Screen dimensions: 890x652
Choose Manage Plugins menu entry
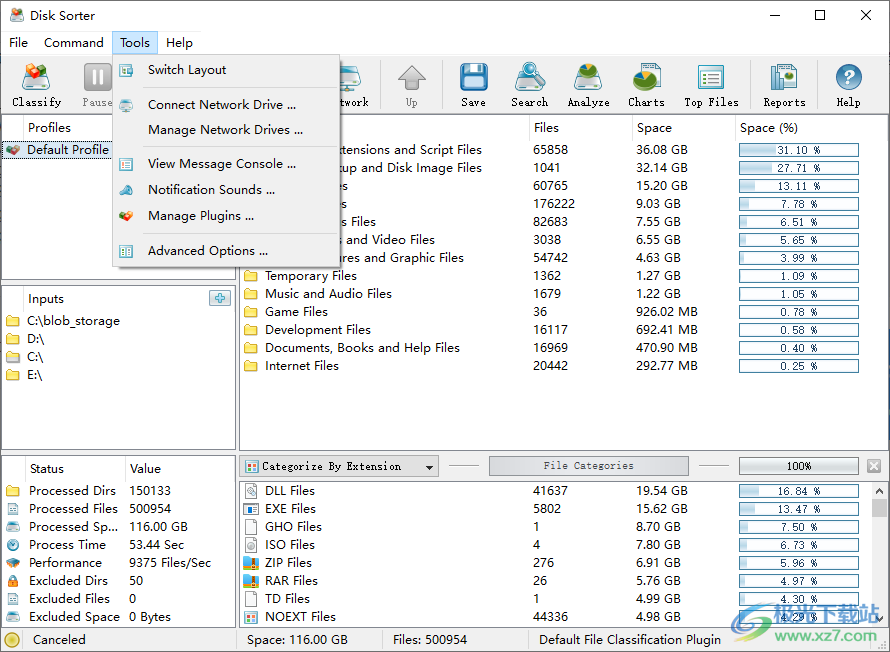(226, 216)
